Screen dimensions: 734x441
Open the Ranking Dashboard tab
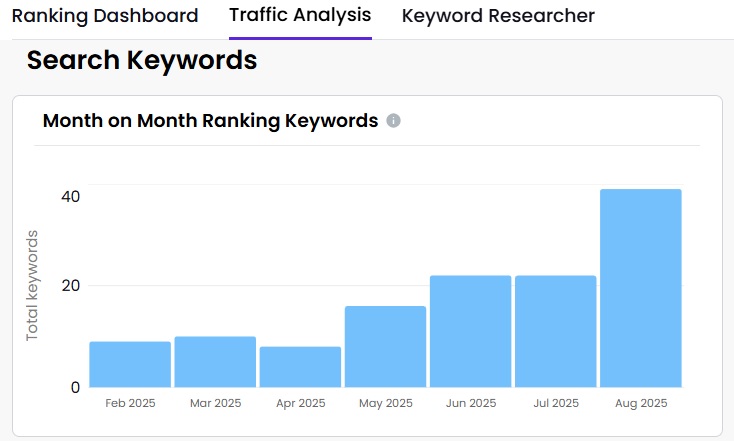105,17
